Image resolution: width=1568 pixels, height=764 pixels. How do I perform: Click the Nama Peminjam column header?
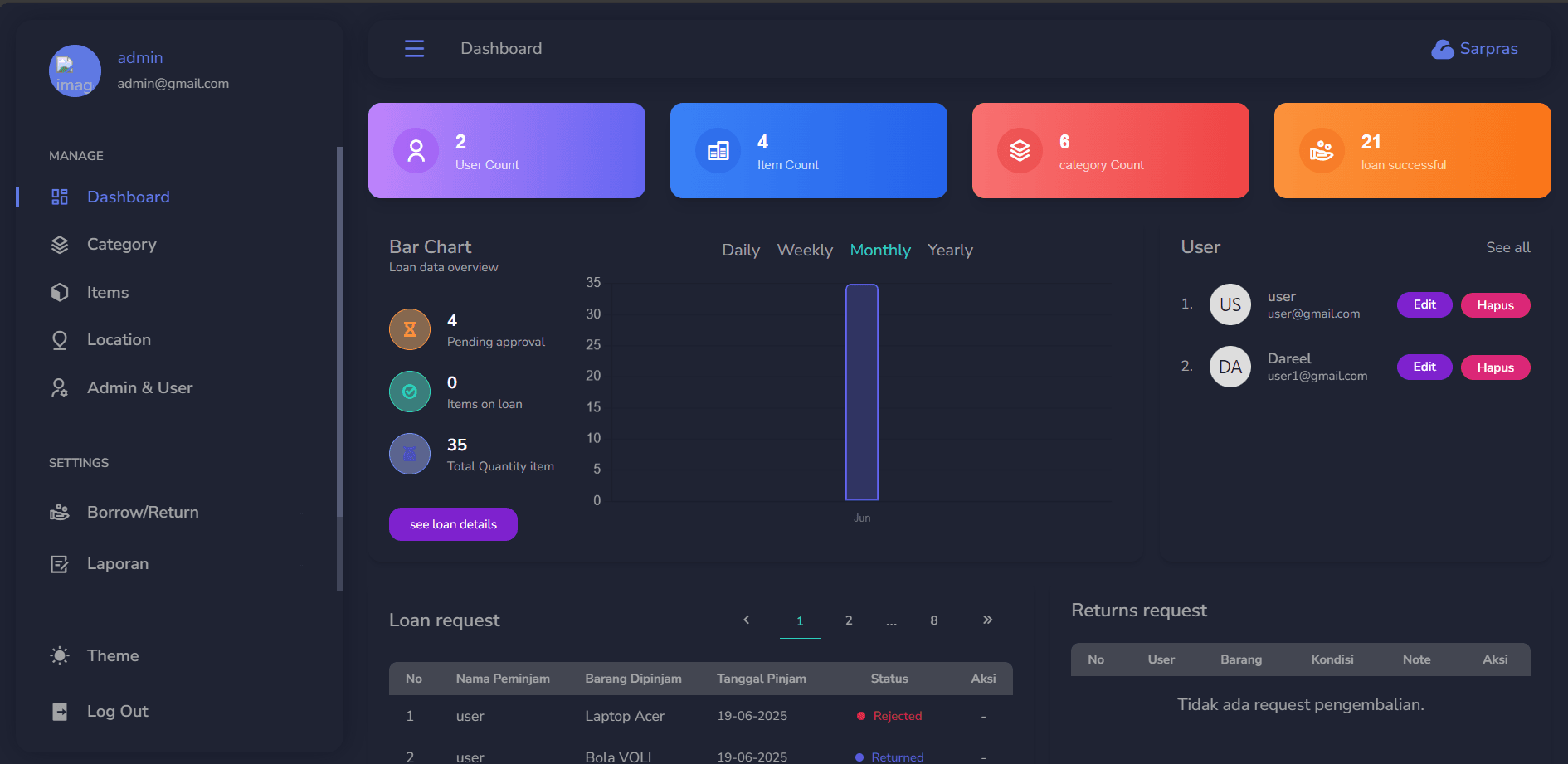click(x=503, y=679)
